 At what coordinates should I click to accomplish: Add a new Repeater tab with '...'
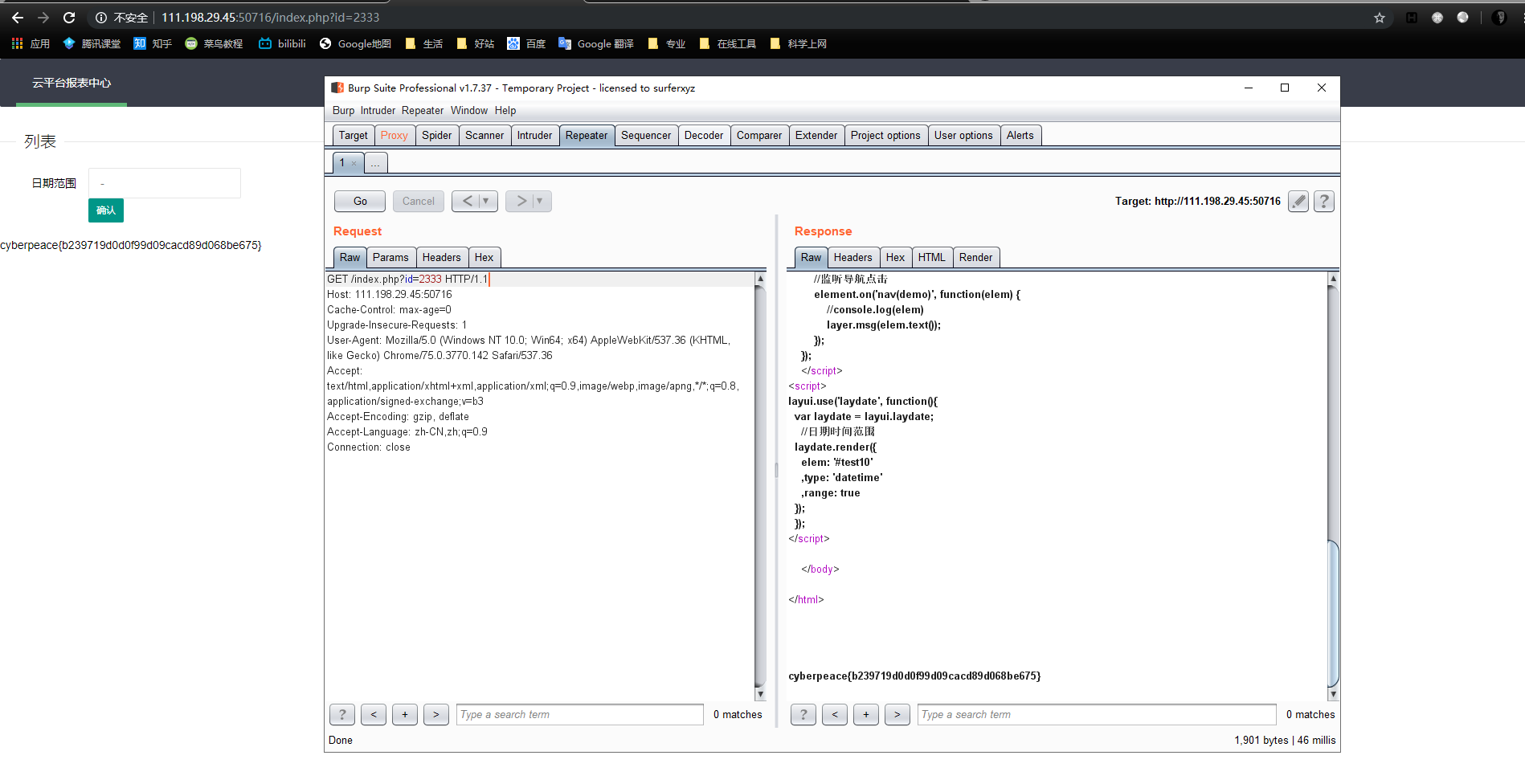375,163
